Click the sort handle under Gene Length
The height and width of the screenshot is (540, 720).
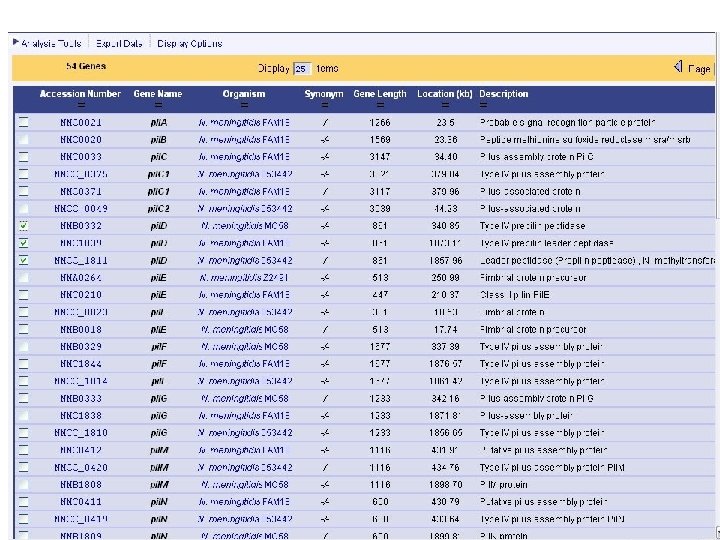click(x=380, y=105)
